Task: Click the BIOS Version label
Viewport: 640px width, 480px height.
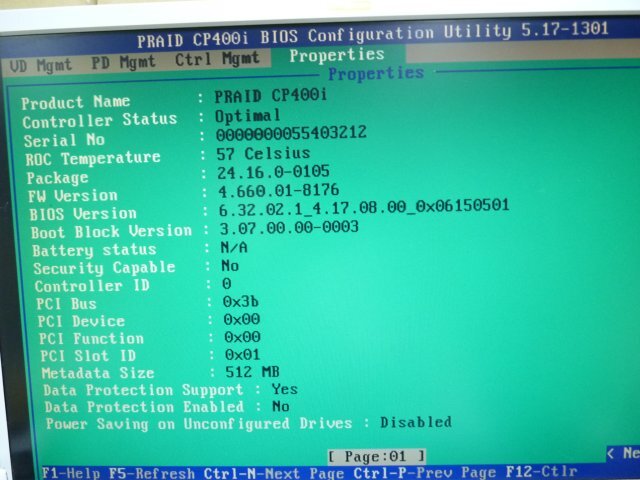Action: click(x=83, y=214)
